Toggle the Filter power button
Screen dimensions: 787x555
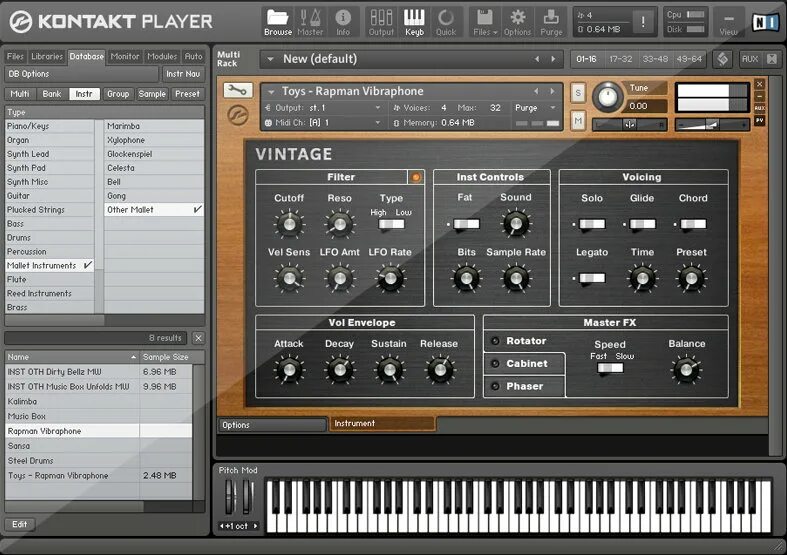coord(416,177)
